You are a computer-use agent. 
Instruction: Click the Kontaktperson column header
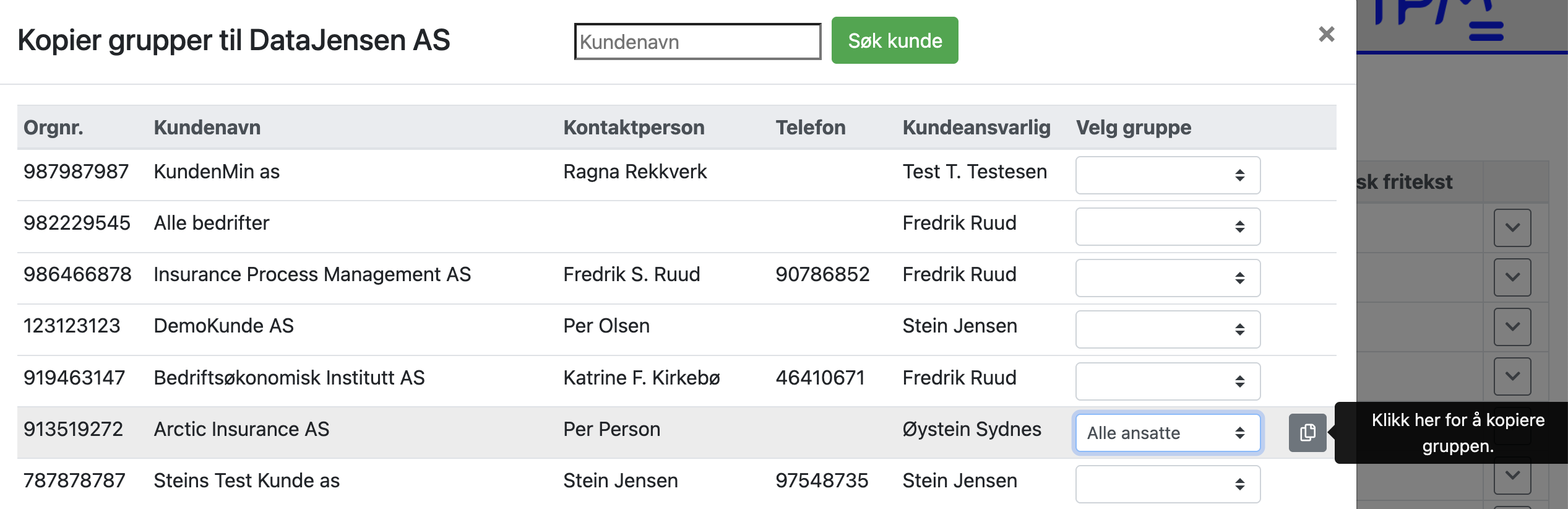[x=634, y=128]
